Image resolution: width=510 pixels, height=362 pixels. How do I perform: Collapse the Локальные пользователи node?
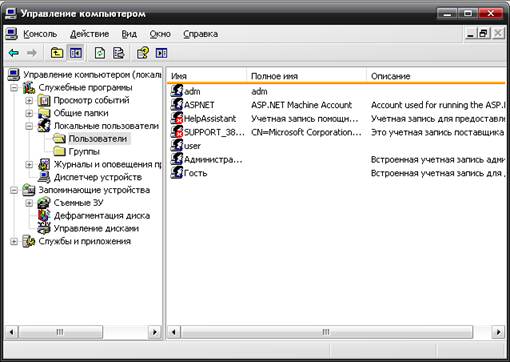tap(29, 126)
